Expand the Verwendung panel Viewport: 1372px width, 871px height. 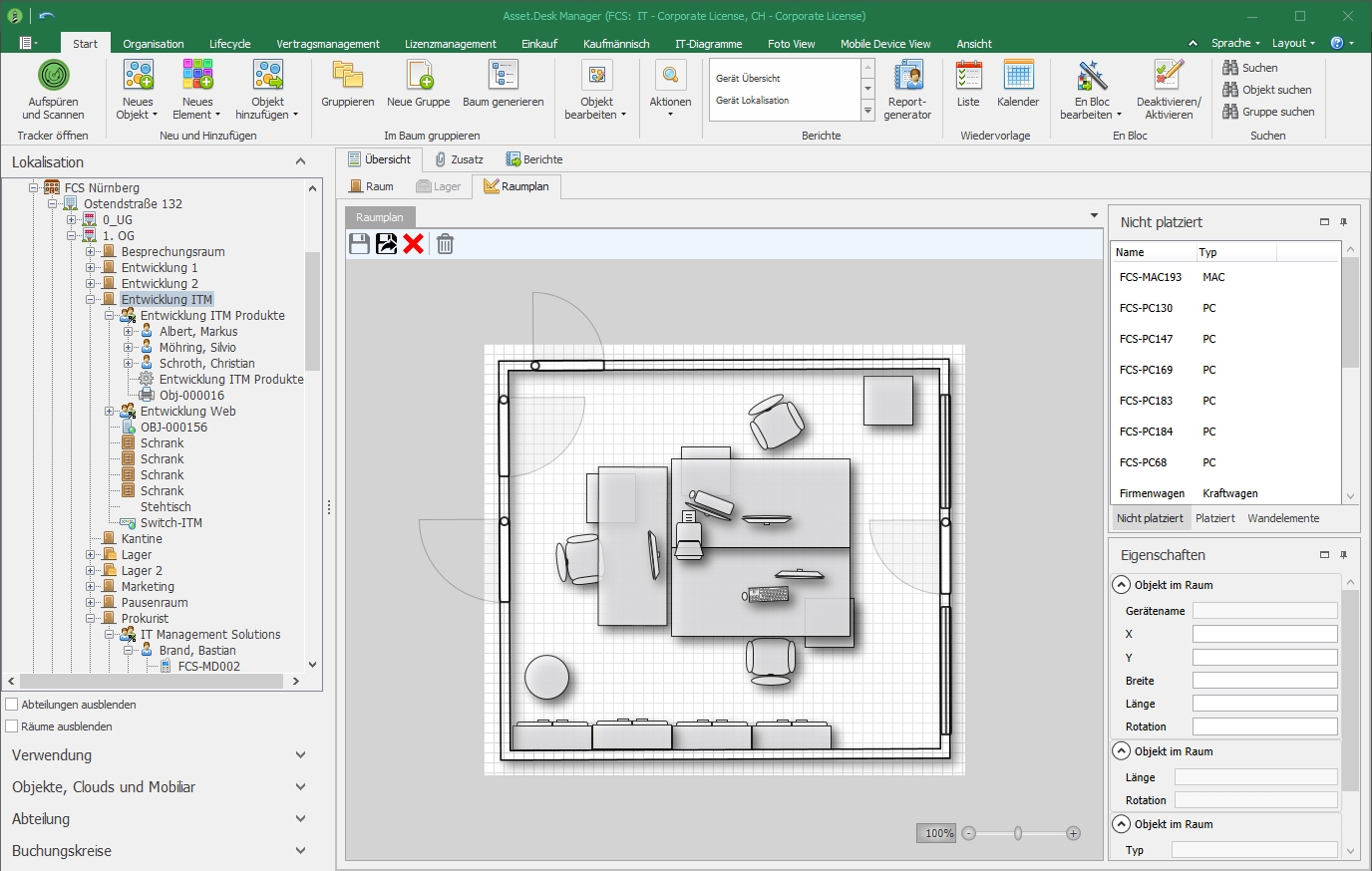tap(300, 755)
